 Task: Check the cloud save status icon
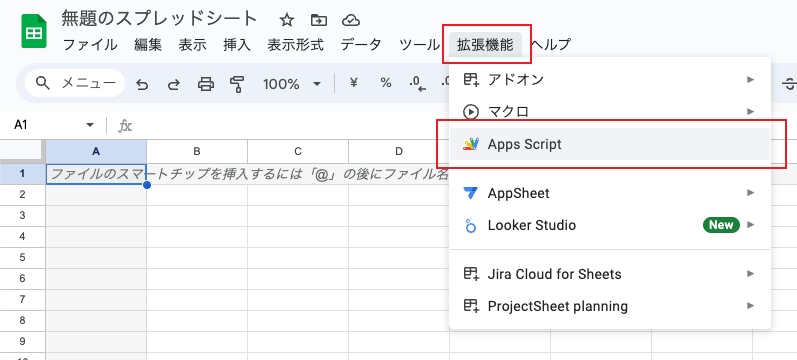pyautogui.click(x=351, y=20)
